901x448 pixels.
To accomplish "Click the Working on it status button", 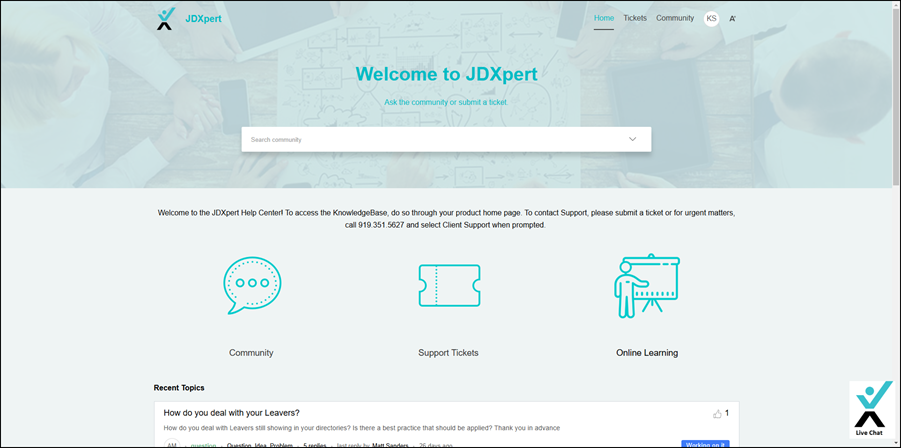I will [x=705, y=444].
